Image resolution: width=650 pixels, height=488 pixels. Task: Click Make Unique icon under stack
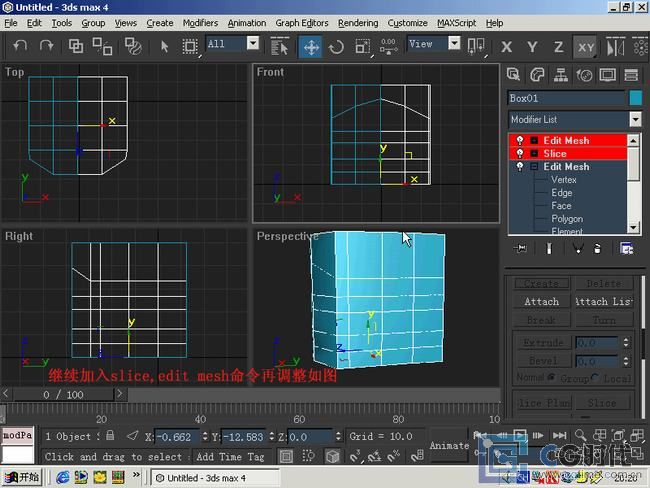577,248
